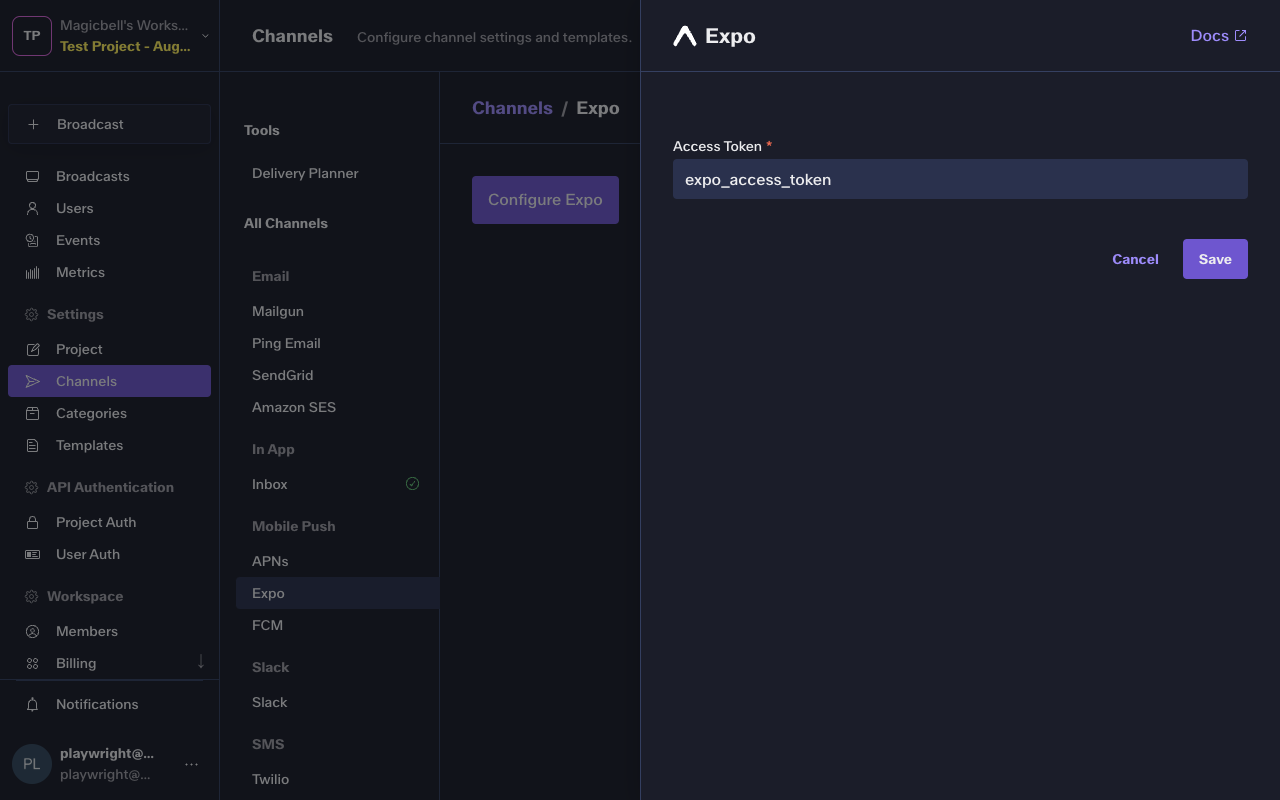Open Project Auth settings
Image resolution: width=1280 pixels, height=800 pixels.
point(109,522)
